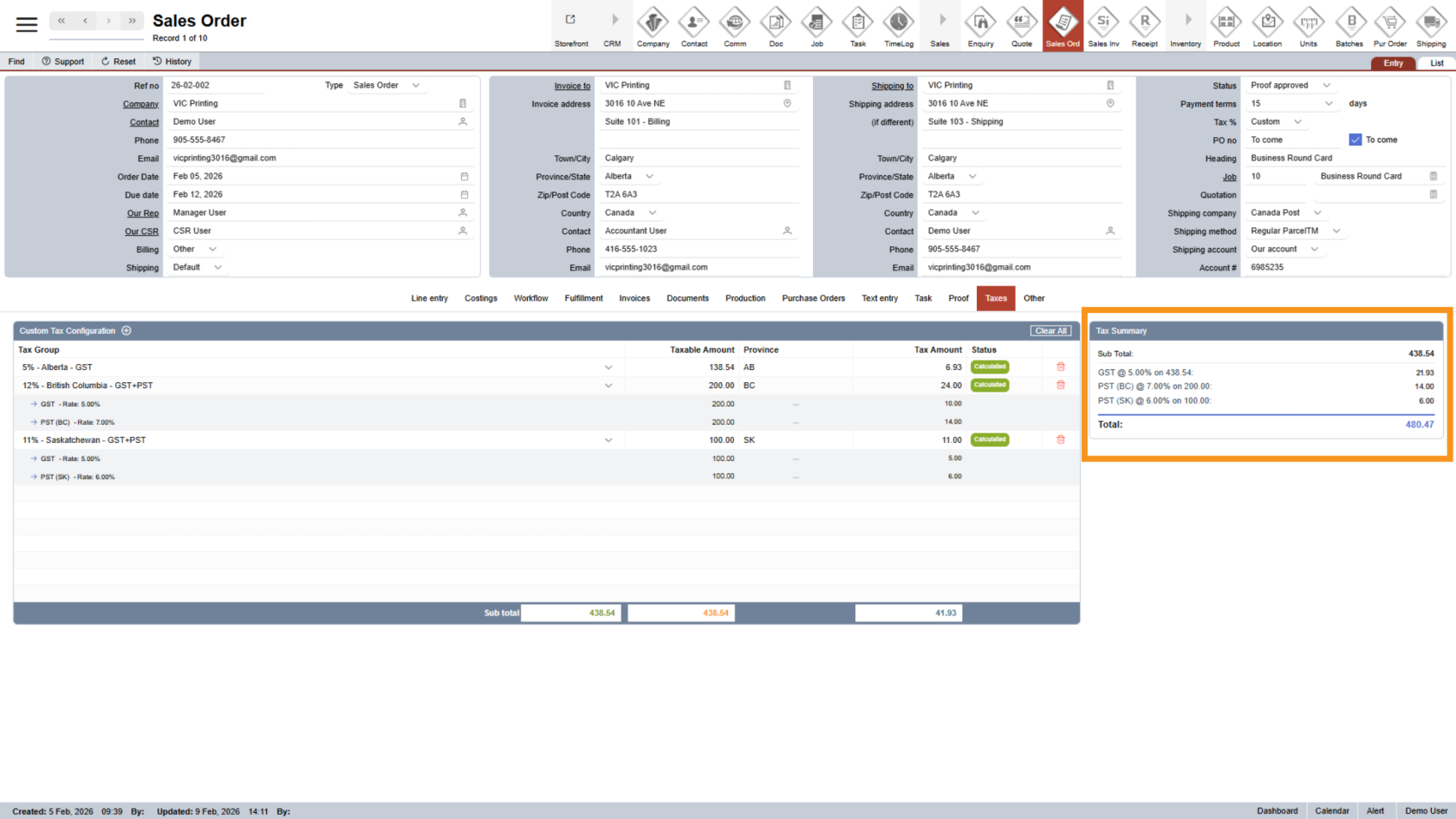Follow the Invoice to link
The width and height of the screenshot is (1456, 819).
point(572,86)
